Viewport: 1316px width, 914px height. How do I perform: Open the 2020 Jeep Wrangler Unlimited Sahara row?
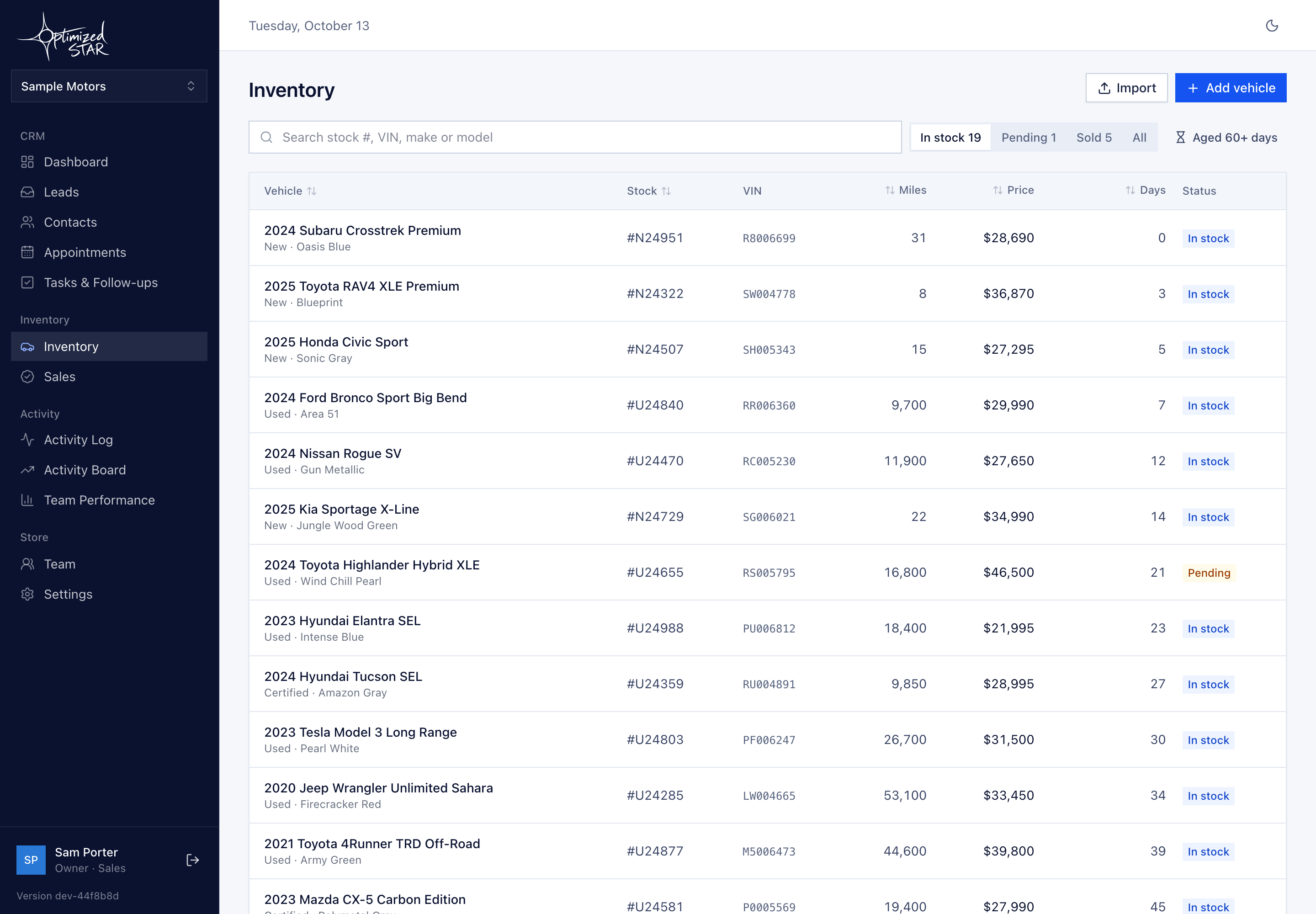pyautogui.click(x=767, y=795)
